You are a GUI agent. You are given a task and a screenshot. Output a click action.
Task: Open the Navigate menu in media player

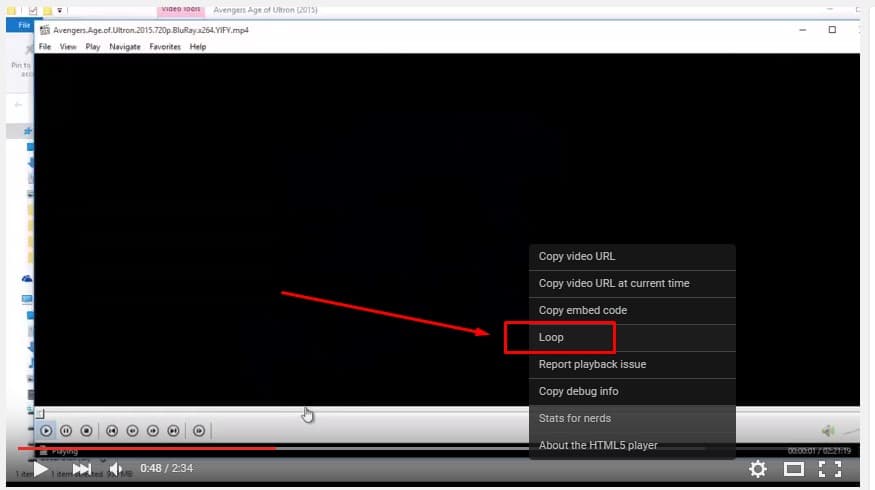pyautogui.click(x=125, y=47)
